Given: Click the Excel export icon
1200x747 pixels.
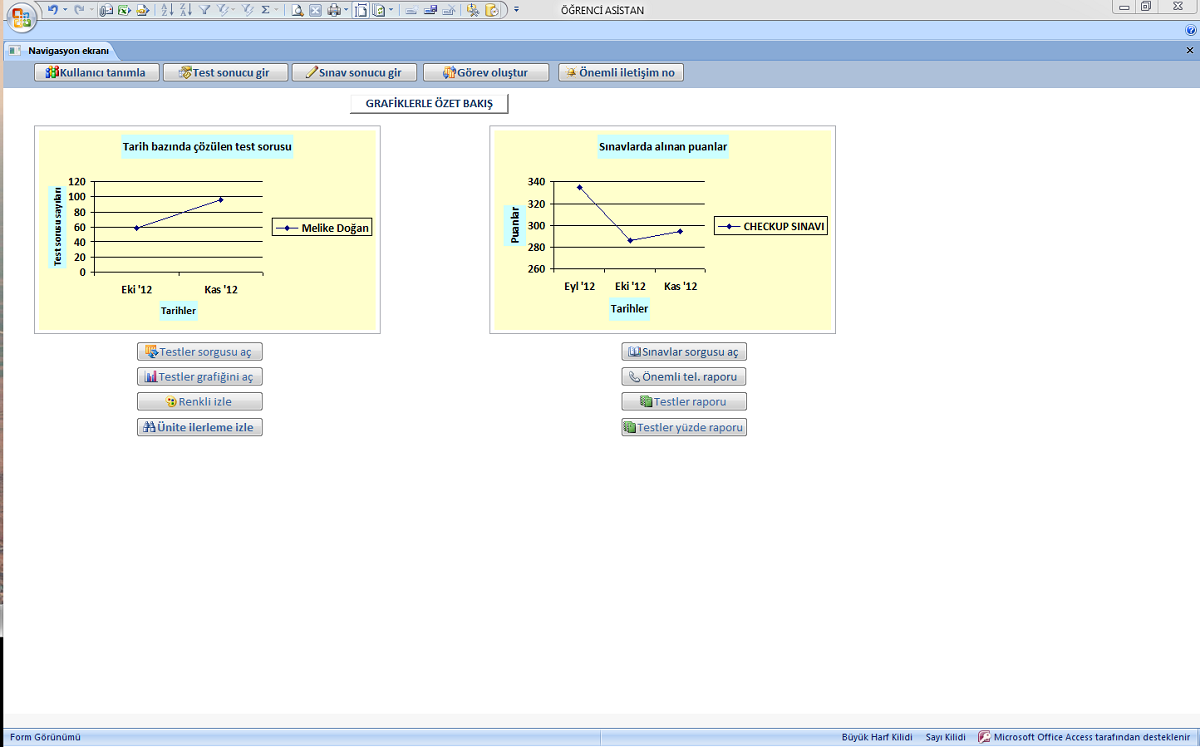Looking at the screenshot, I should click(x=124, y=10).
